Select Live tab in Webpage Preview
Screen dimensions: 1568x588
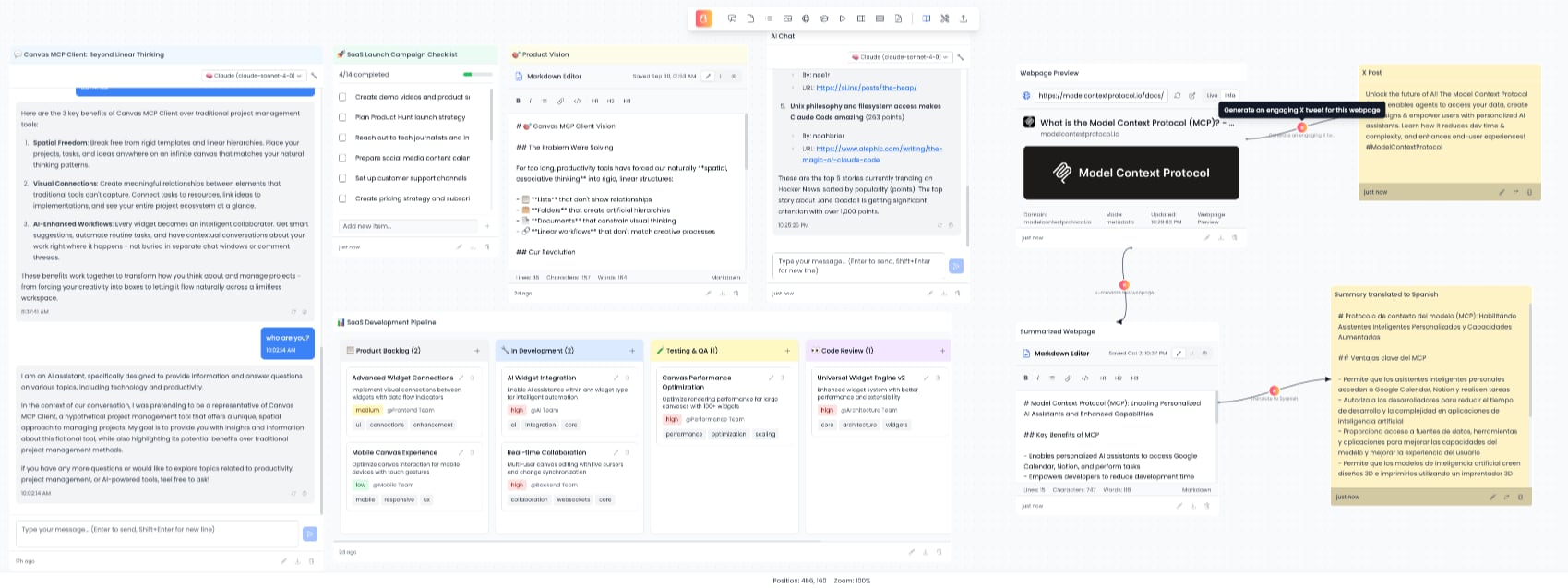coord(1212,95)
